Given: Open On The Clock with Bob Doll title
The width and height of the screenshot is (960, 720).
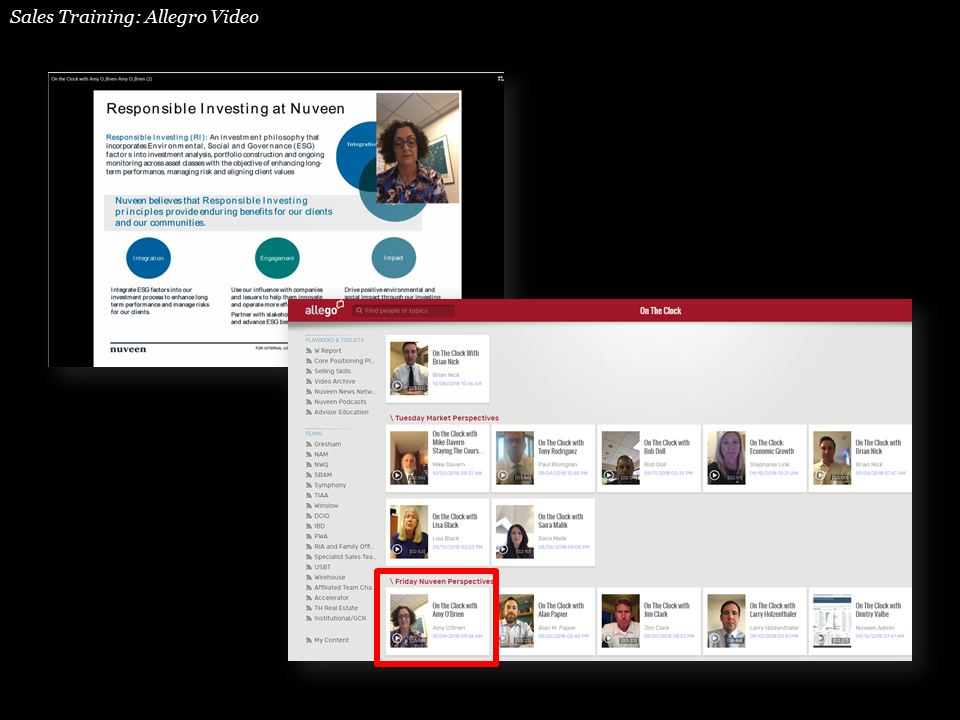Looking at the screenshot, I should pos(666,447).
